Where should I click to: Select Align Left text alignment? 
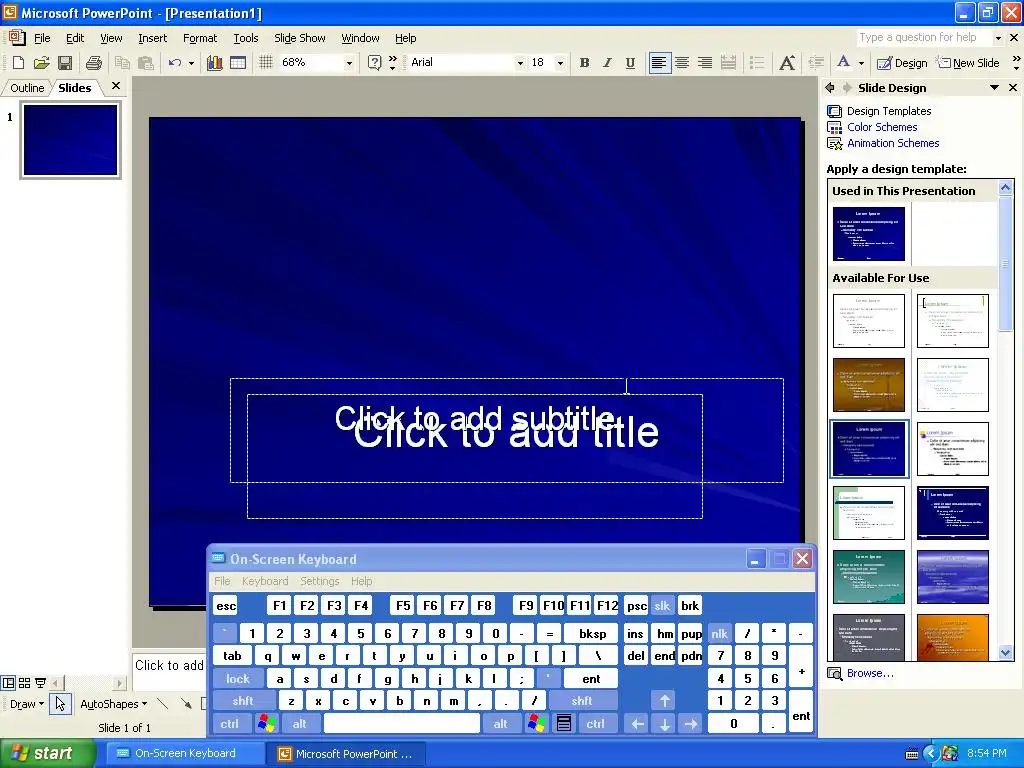(x=660, y=63)
